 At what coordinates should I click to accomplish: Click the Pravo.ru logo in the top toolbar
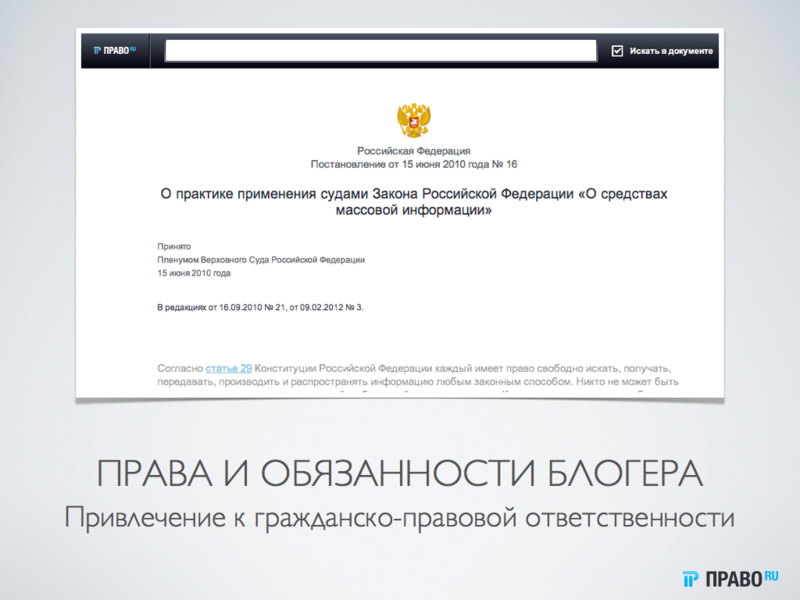point(113,48)
